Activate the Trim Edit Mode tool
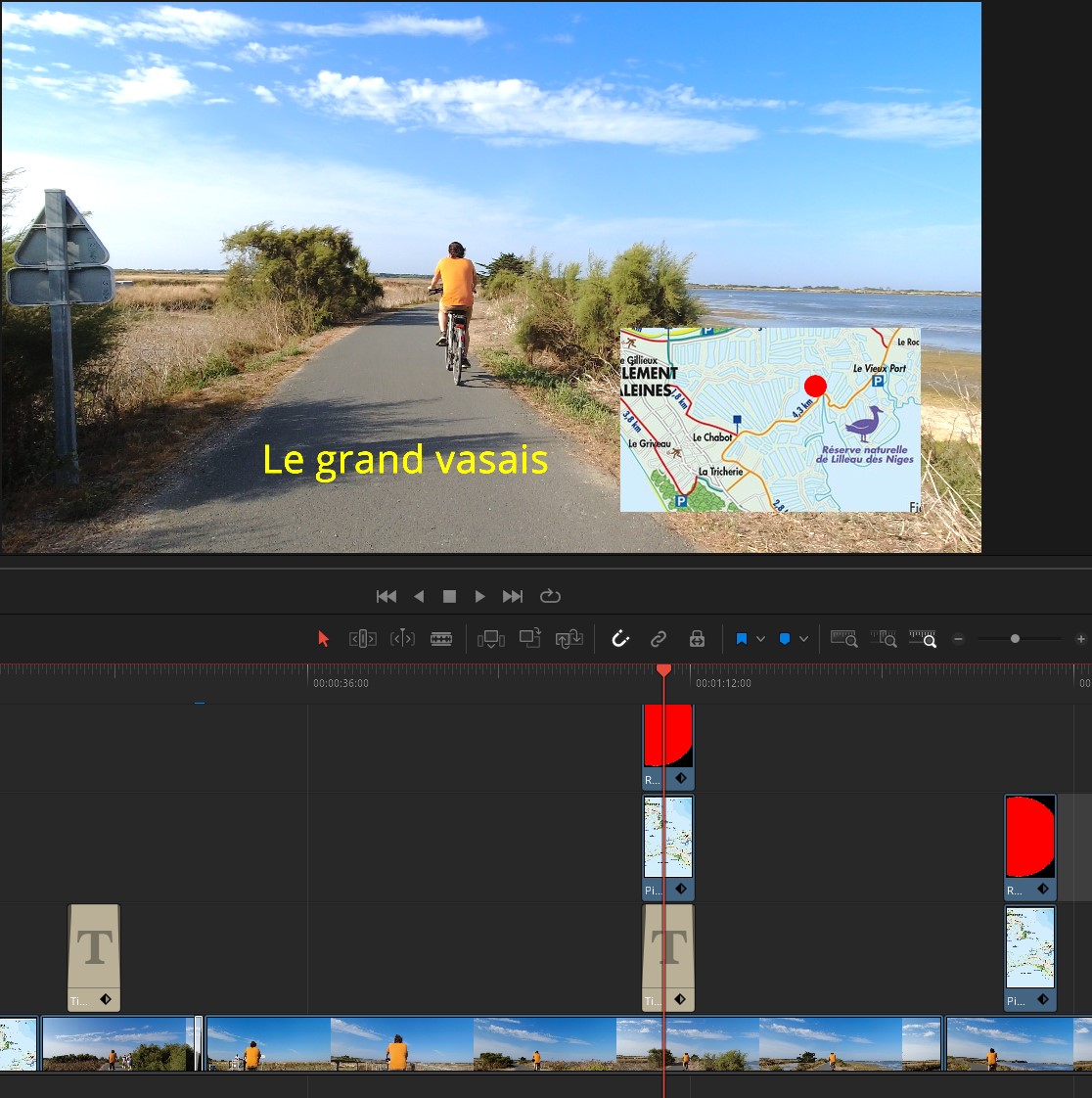The image size is (1092, 1098). [363, 639]
